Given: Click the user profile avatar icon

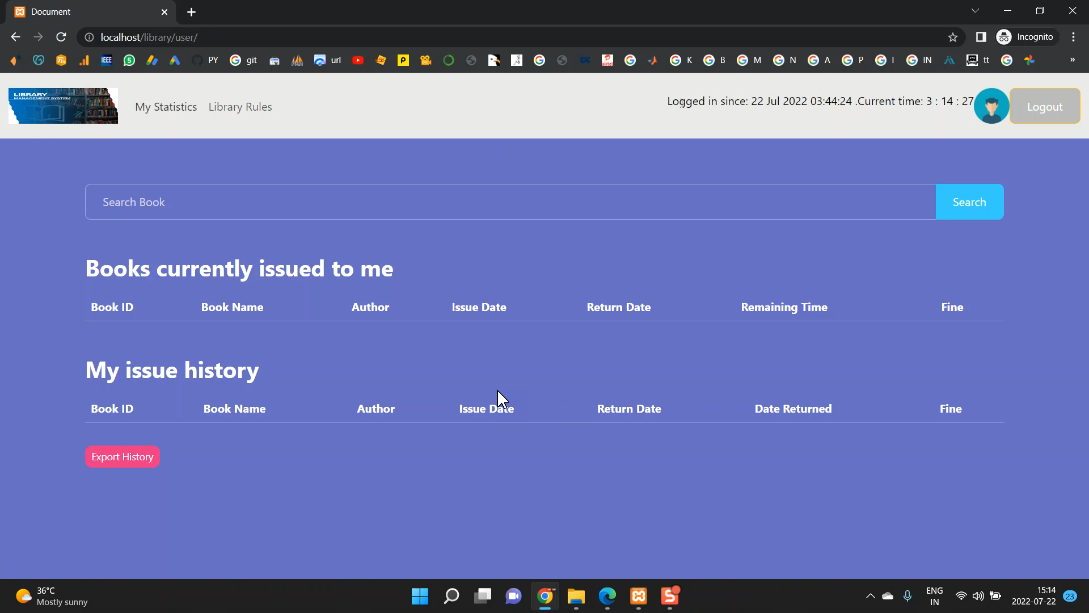Looking at the screenshot, I should click(991, 106).
